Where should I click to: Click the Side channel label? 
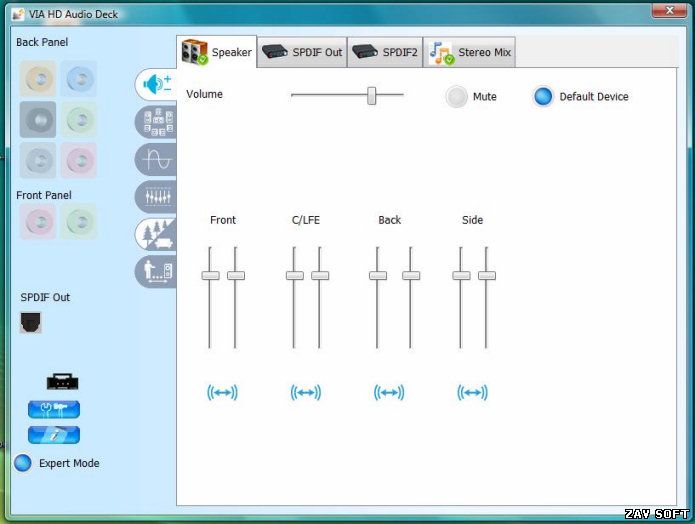(472, 220)
